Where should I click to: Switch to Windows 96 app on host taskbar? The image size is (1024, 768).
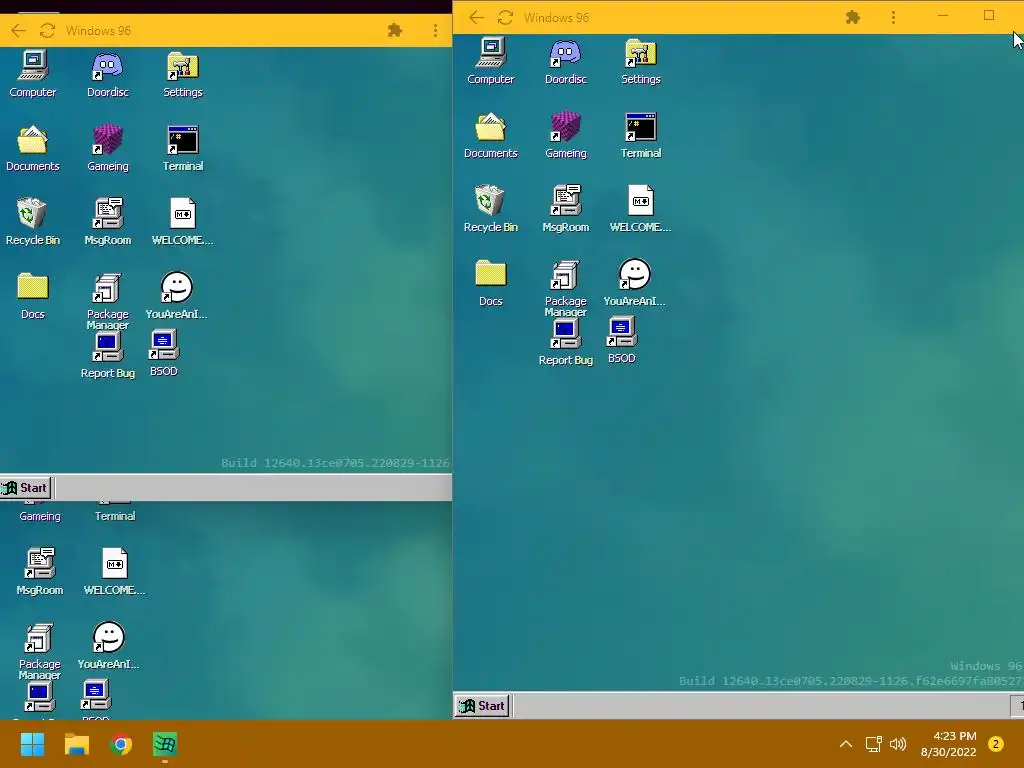[x=165, y=744]
